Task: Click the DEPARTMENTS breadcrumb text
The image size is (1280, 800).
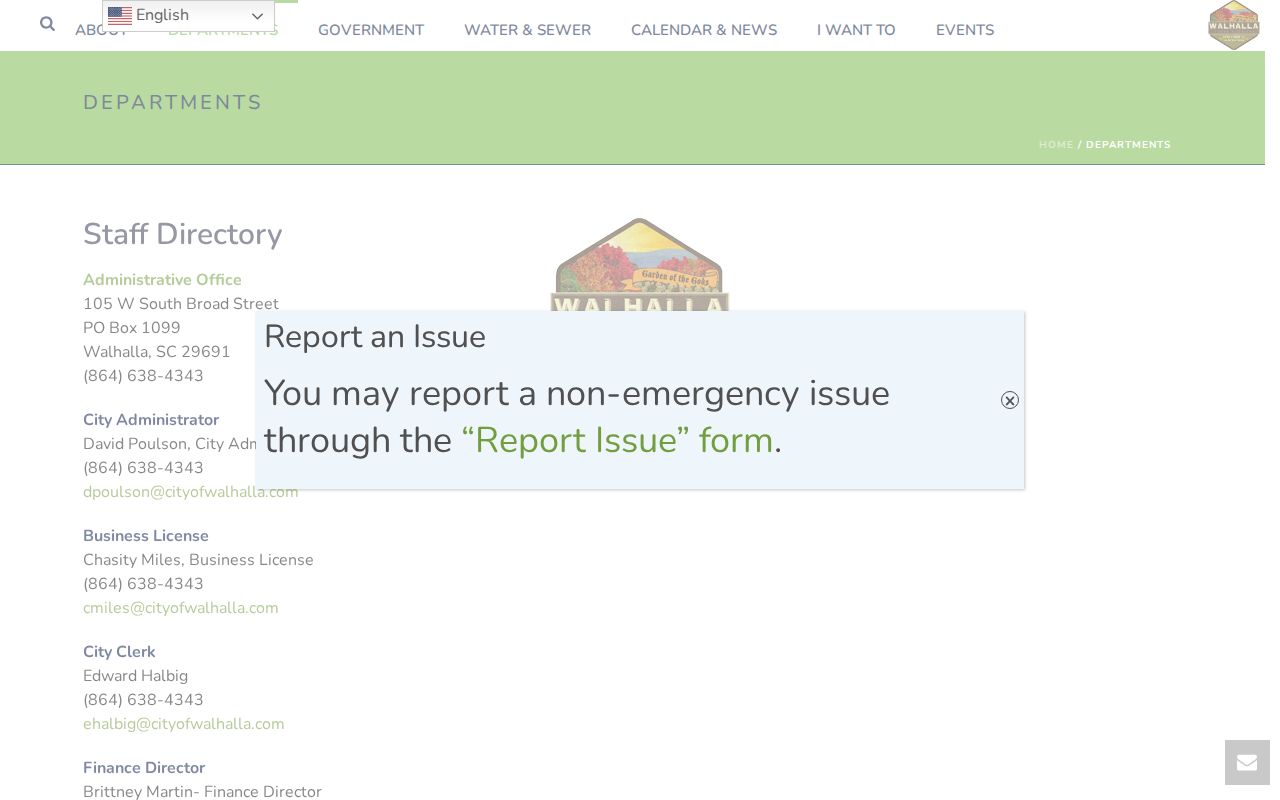Action: (x=1128, y=145)
